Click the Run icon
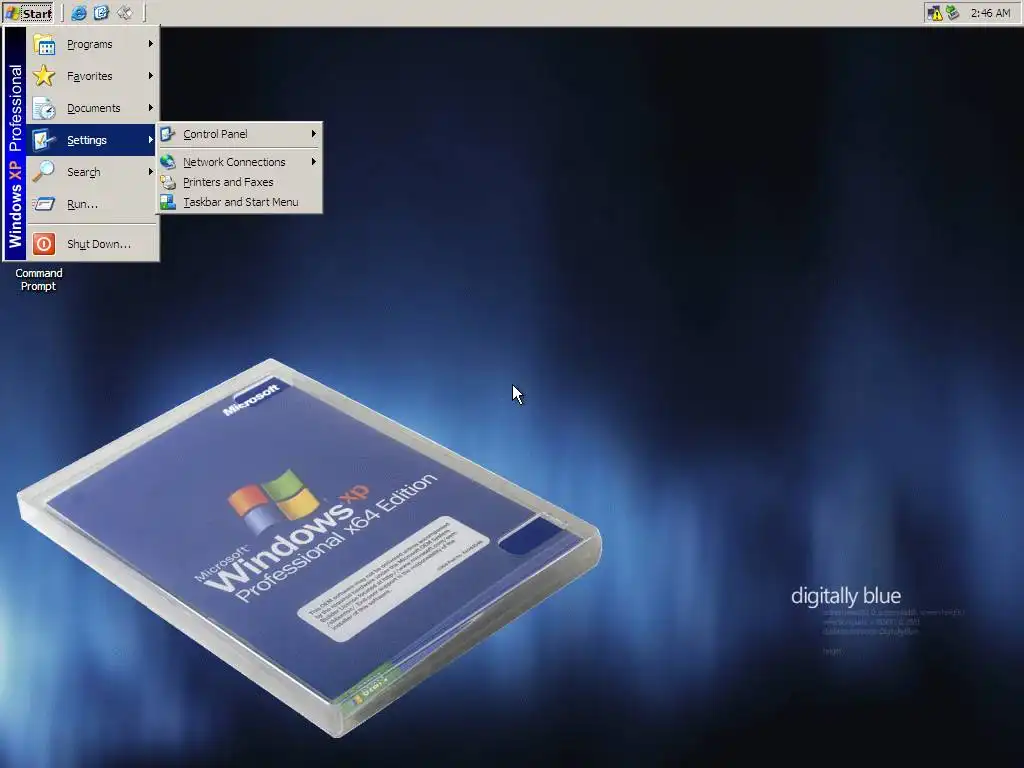Viewport: 1024px width, 768px height. pos(44,204)
